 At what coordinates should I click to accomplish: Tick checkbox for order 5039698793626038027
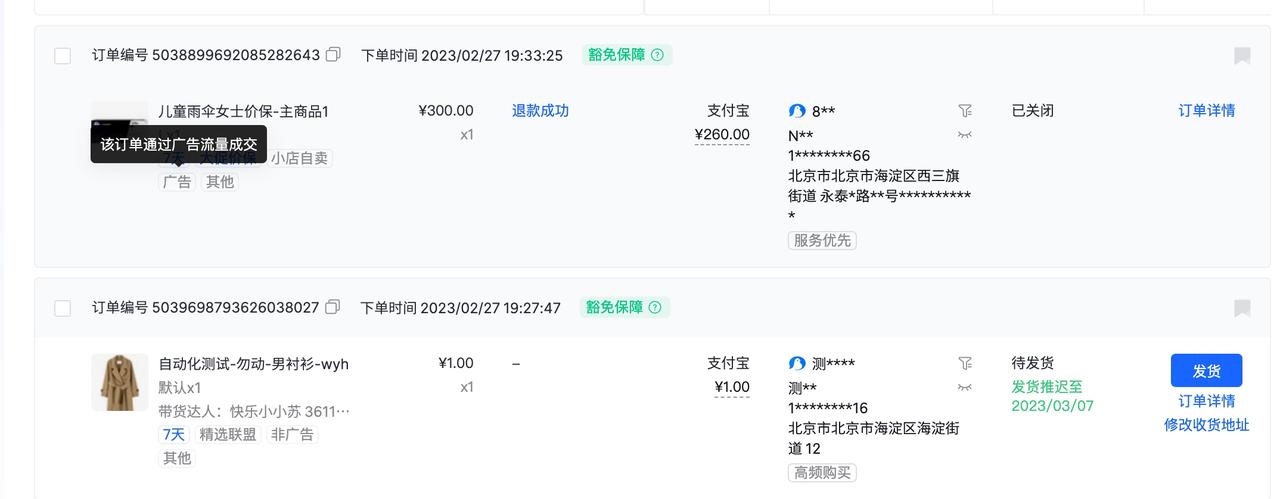[x=62, y=308]
